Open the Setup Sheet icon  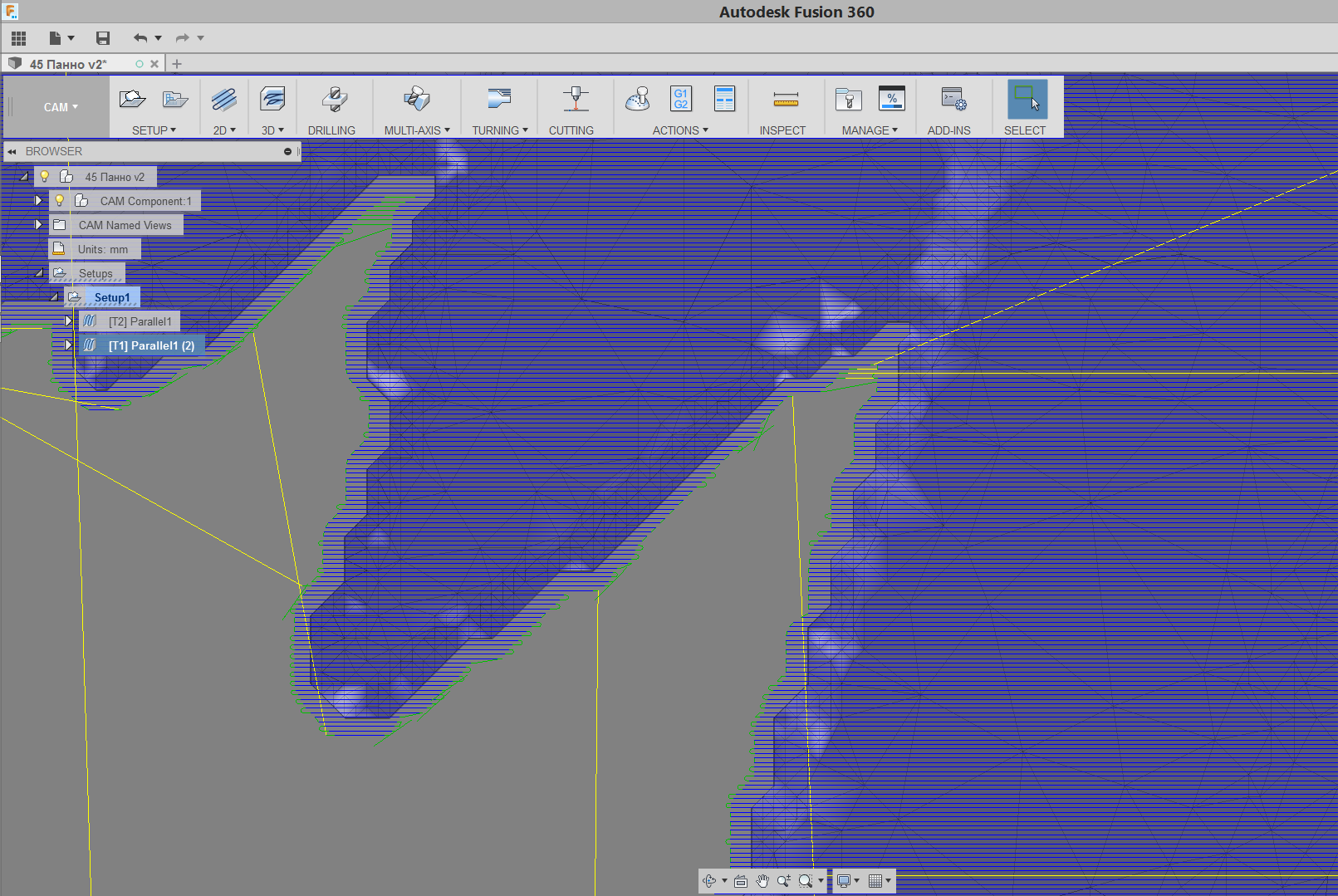point(725,99)
